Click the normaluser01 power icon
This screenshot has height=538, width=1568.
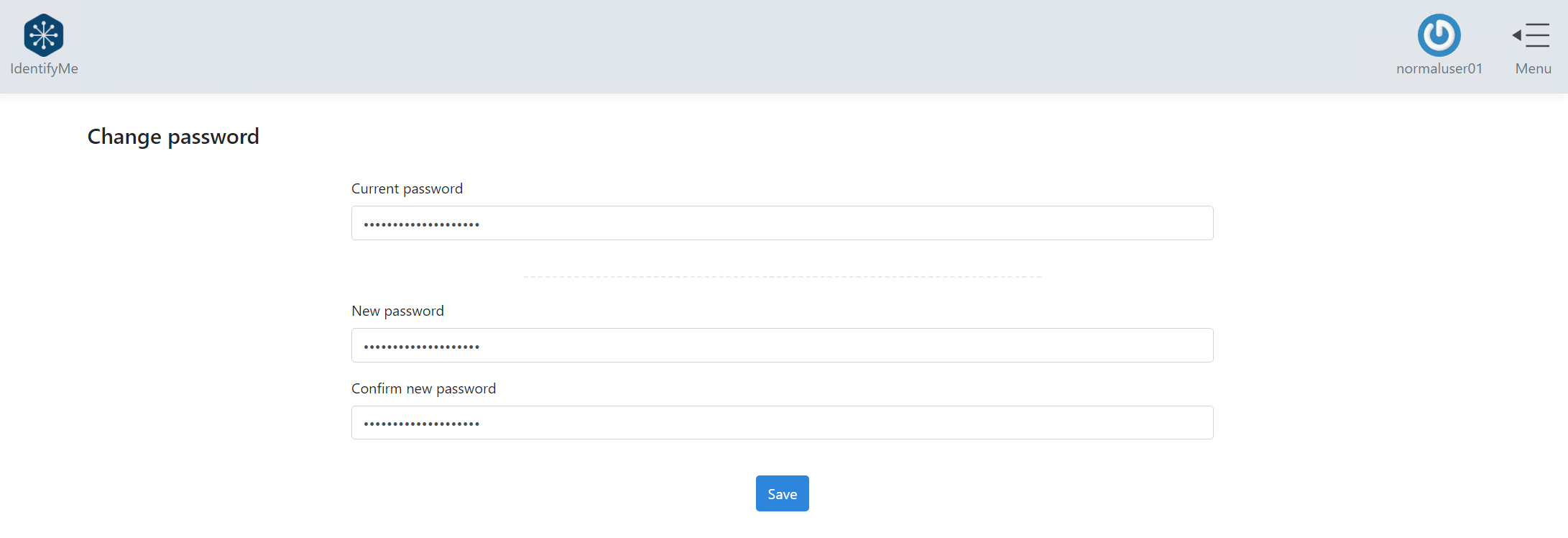[1439, 35]
